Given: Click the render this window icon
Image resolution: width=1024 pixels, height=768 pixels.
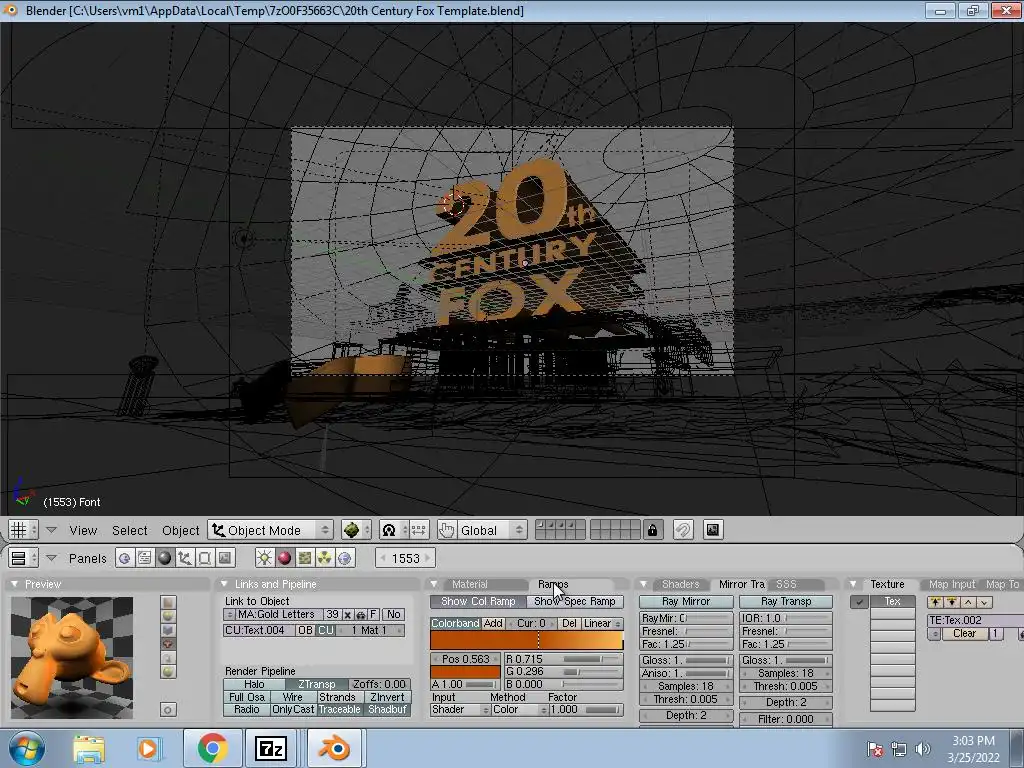Looking at the screenshot, I should click(712, 530).
